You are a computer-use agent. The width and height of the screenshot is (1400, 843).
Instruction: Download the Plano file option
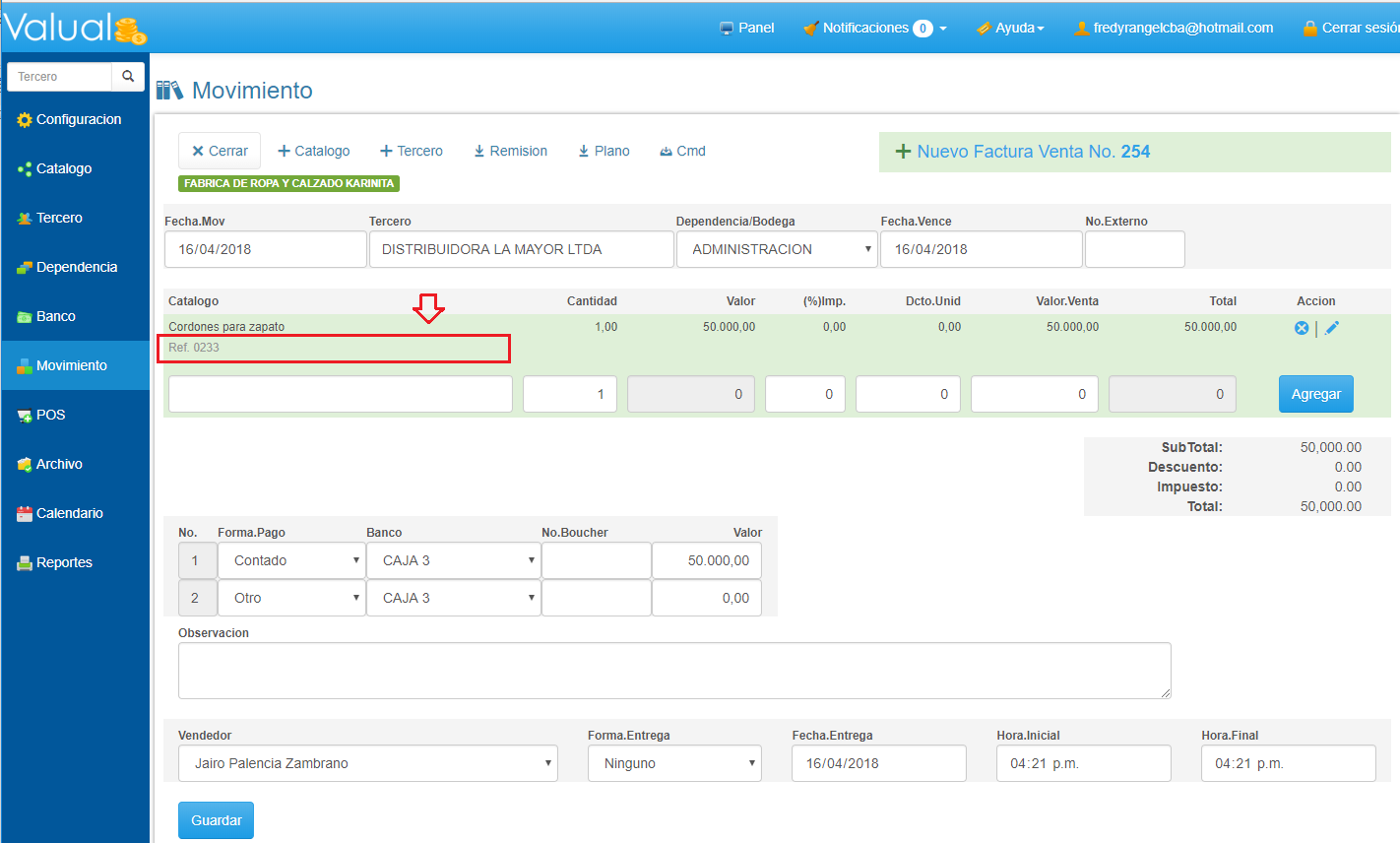click(604, 151)
